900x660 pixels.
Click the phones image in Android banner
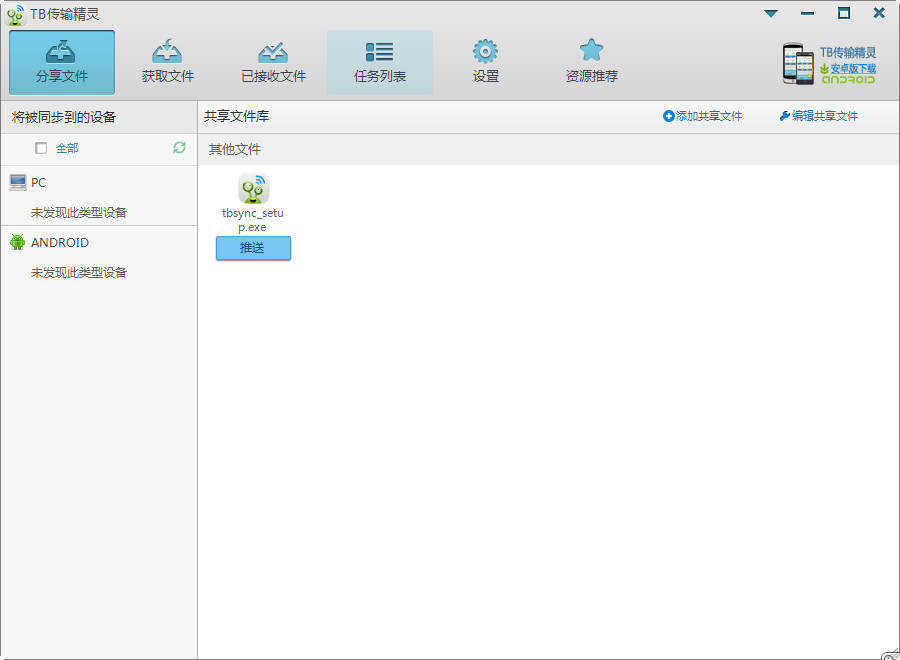coord(798,64)
